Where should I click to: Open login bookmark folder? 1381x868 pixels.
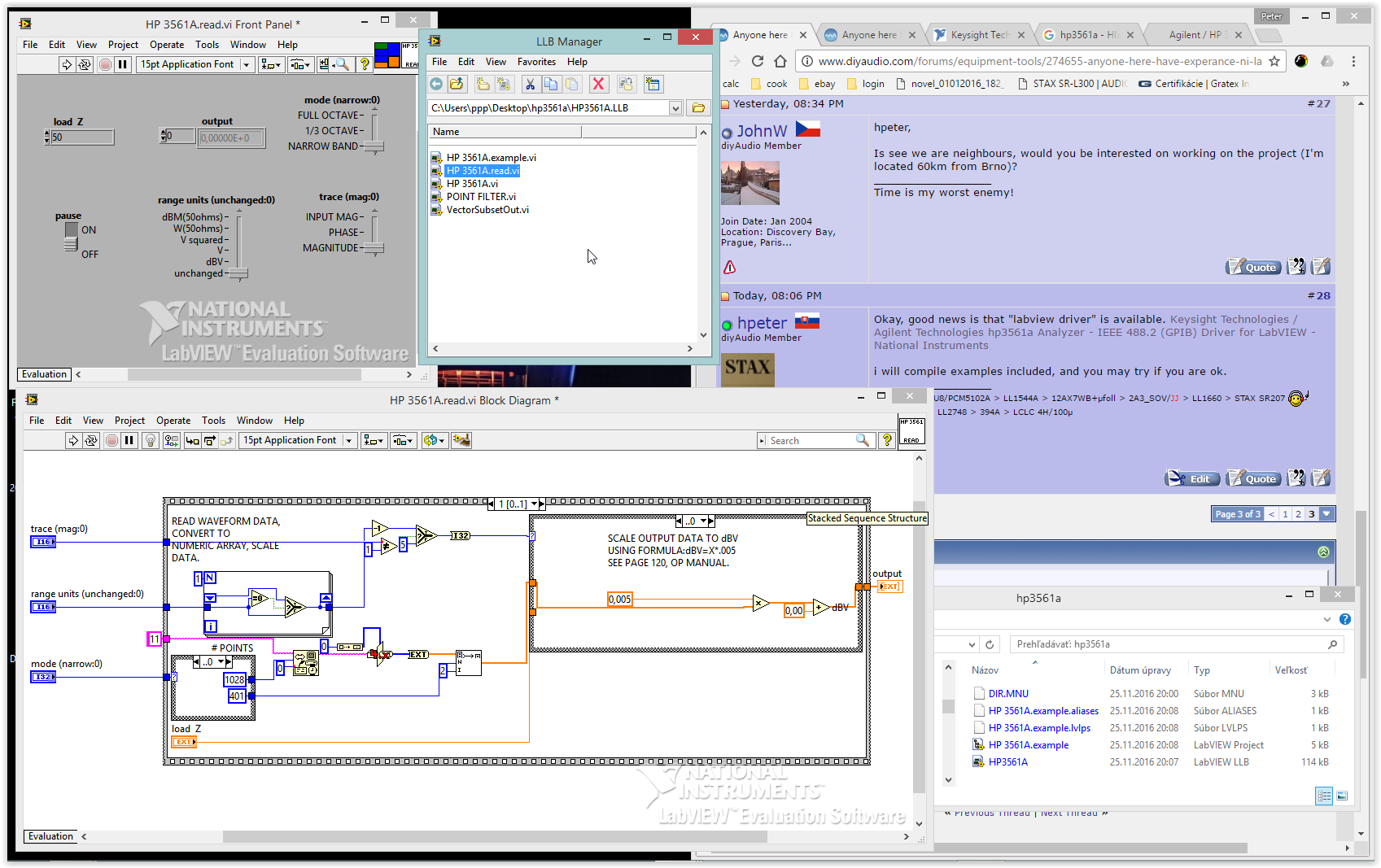tap(866, 84)
